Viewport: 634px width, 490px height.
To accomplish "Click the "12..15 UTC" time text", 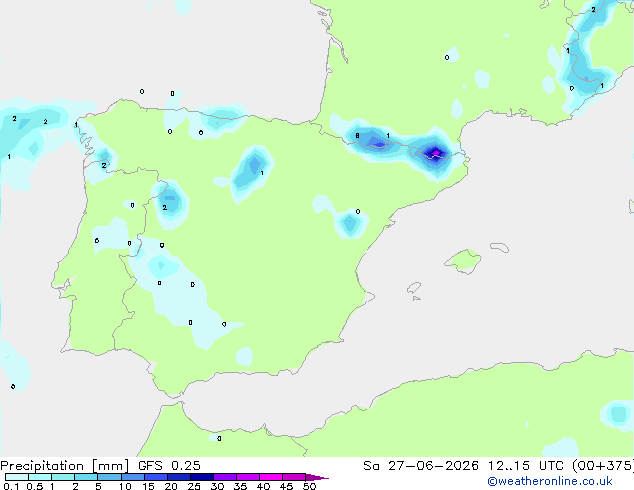I will [x=525, y=466].
